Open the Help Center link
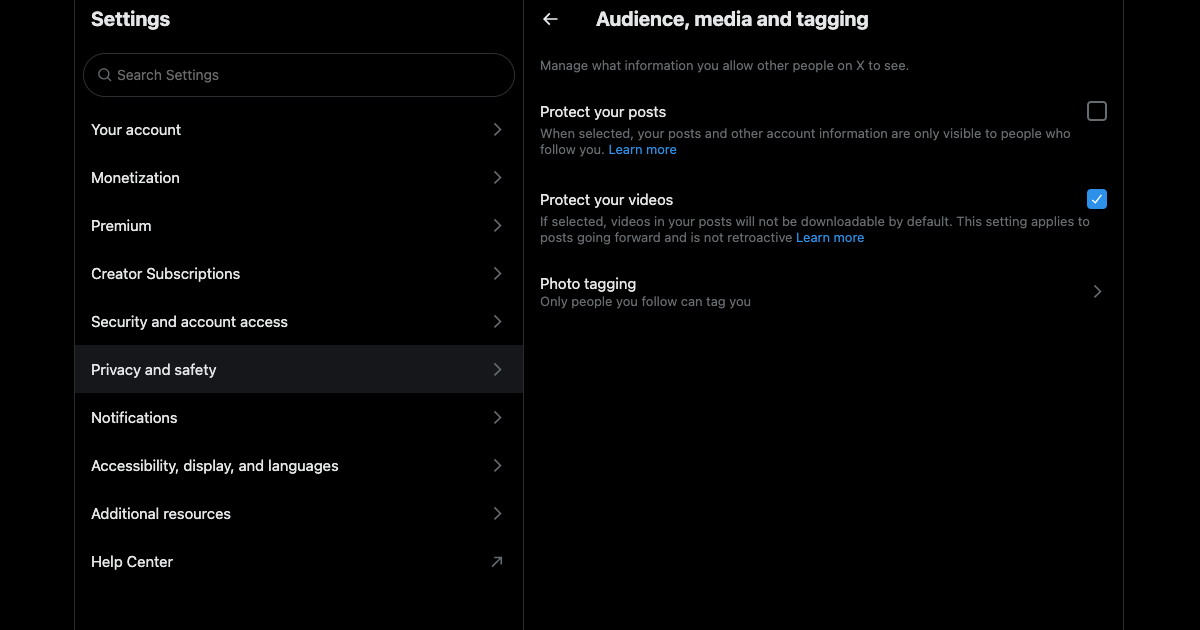The image size is (1200, 630). pos(299,562)
